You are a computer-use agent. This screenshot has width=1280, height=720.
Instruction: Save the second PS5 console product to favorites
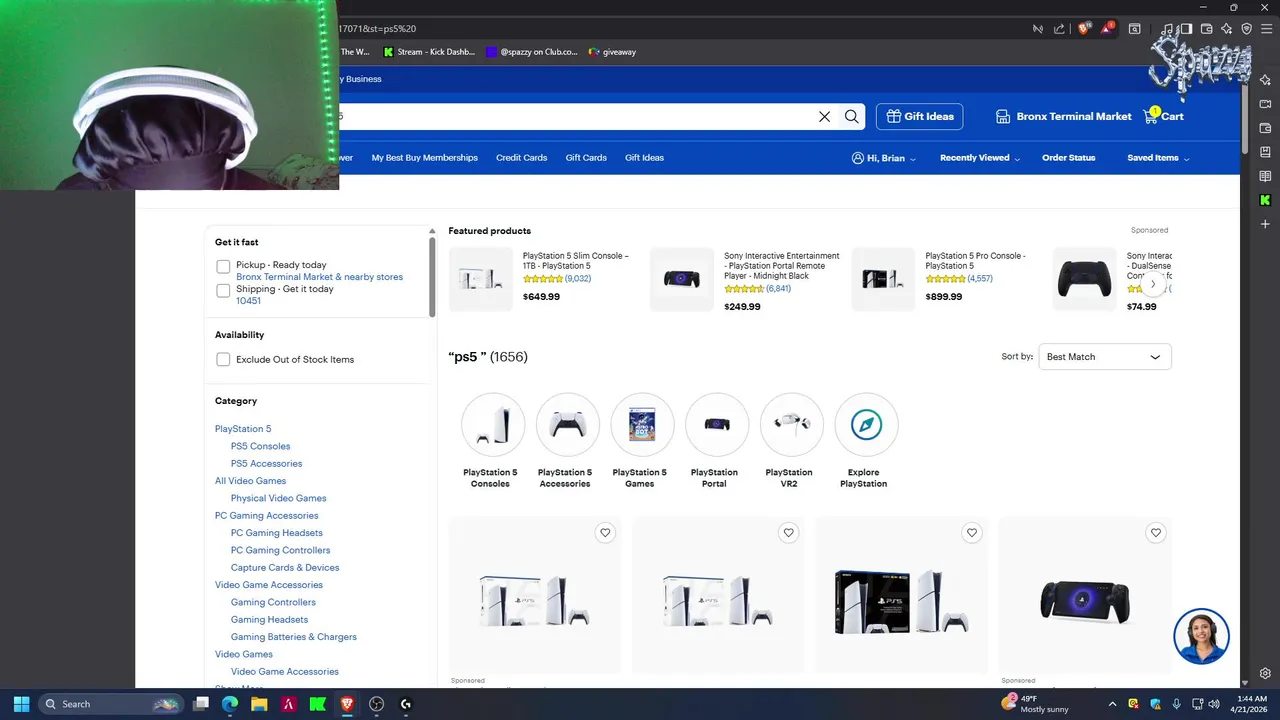coord(788,533)
